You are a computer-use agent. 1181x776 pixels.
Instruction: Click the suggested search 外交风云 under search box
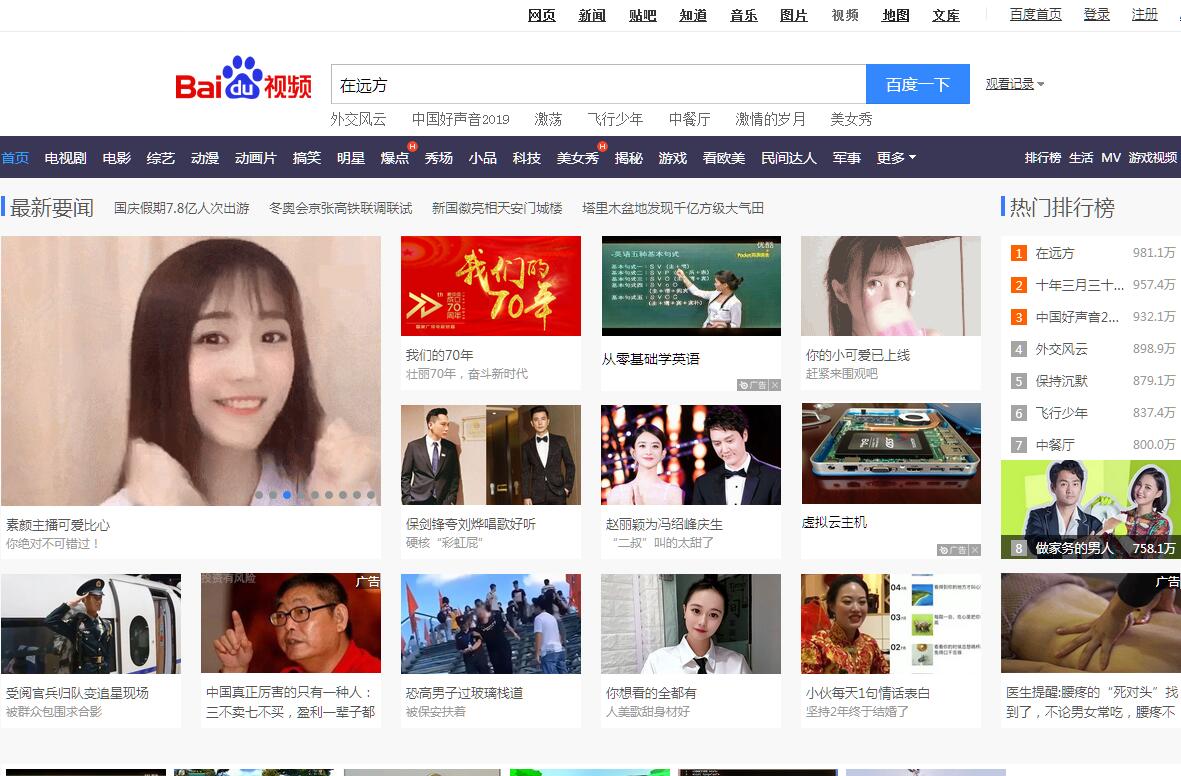tap(358, 119)
